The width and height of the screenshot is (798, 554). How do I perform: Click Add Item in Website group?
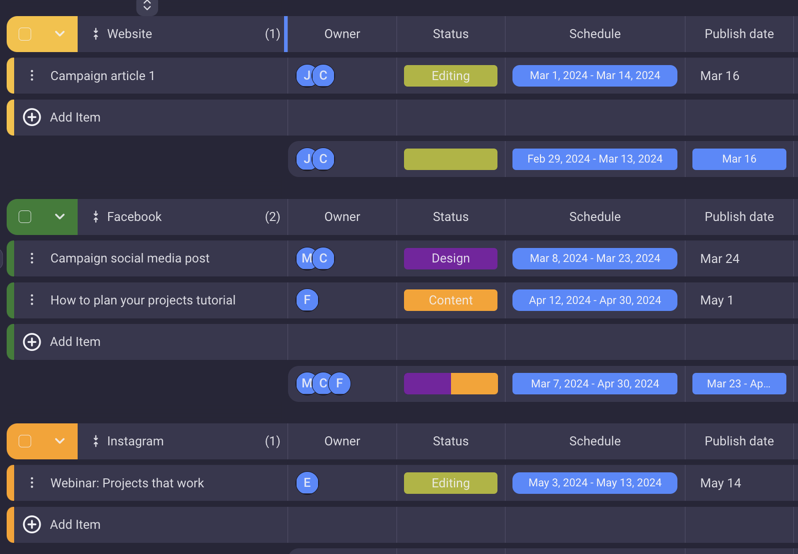point(75,118)
